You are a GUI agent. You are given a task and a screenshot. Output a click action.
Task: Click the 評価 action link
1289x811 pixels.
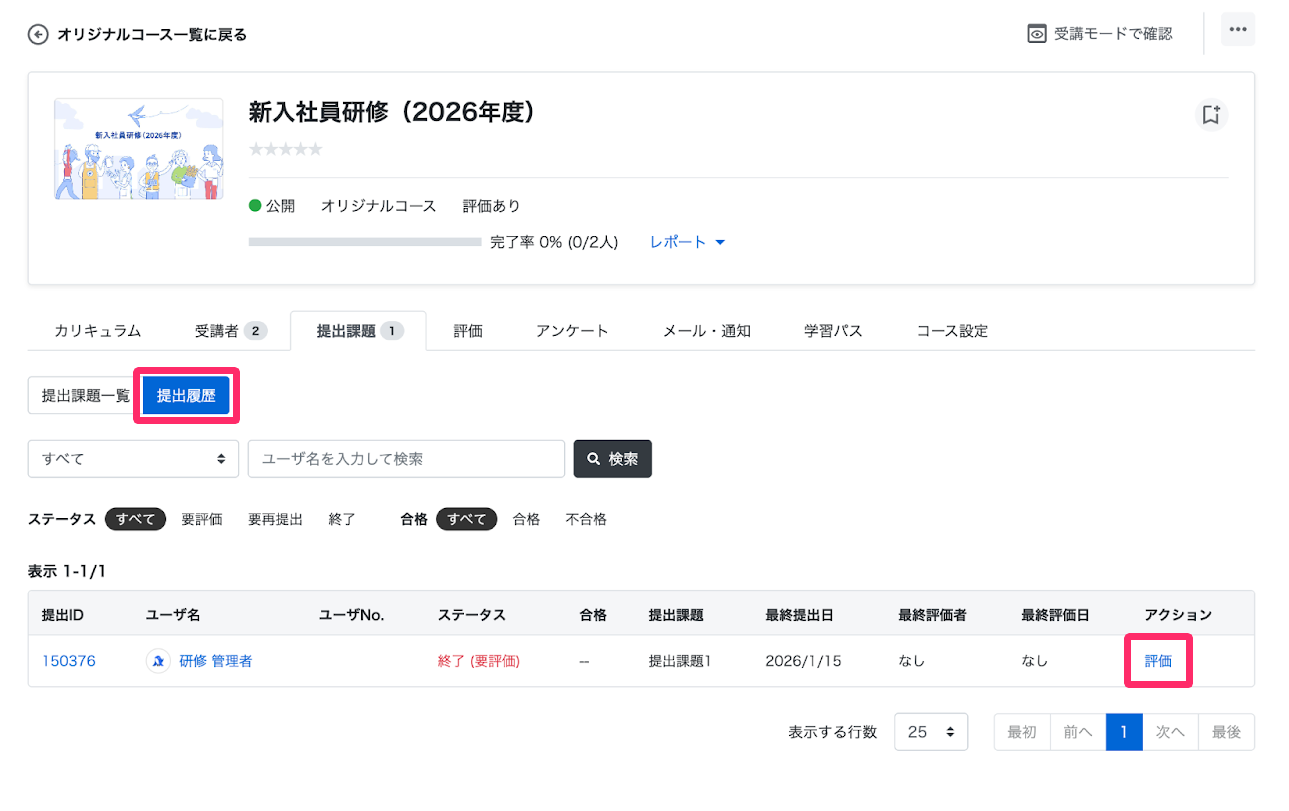(x=1158, y=661)
